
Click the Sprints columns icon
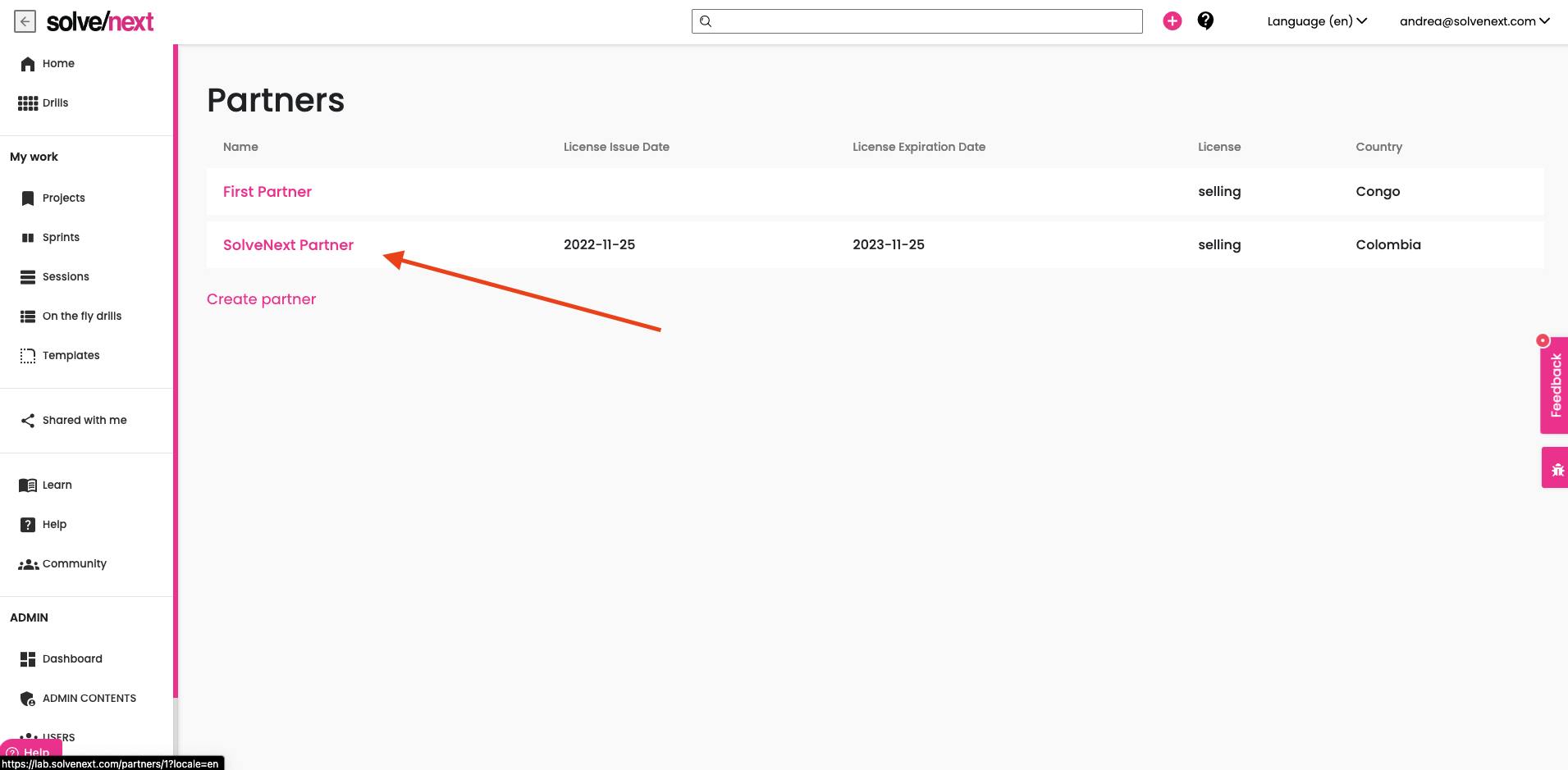point(28,238)
